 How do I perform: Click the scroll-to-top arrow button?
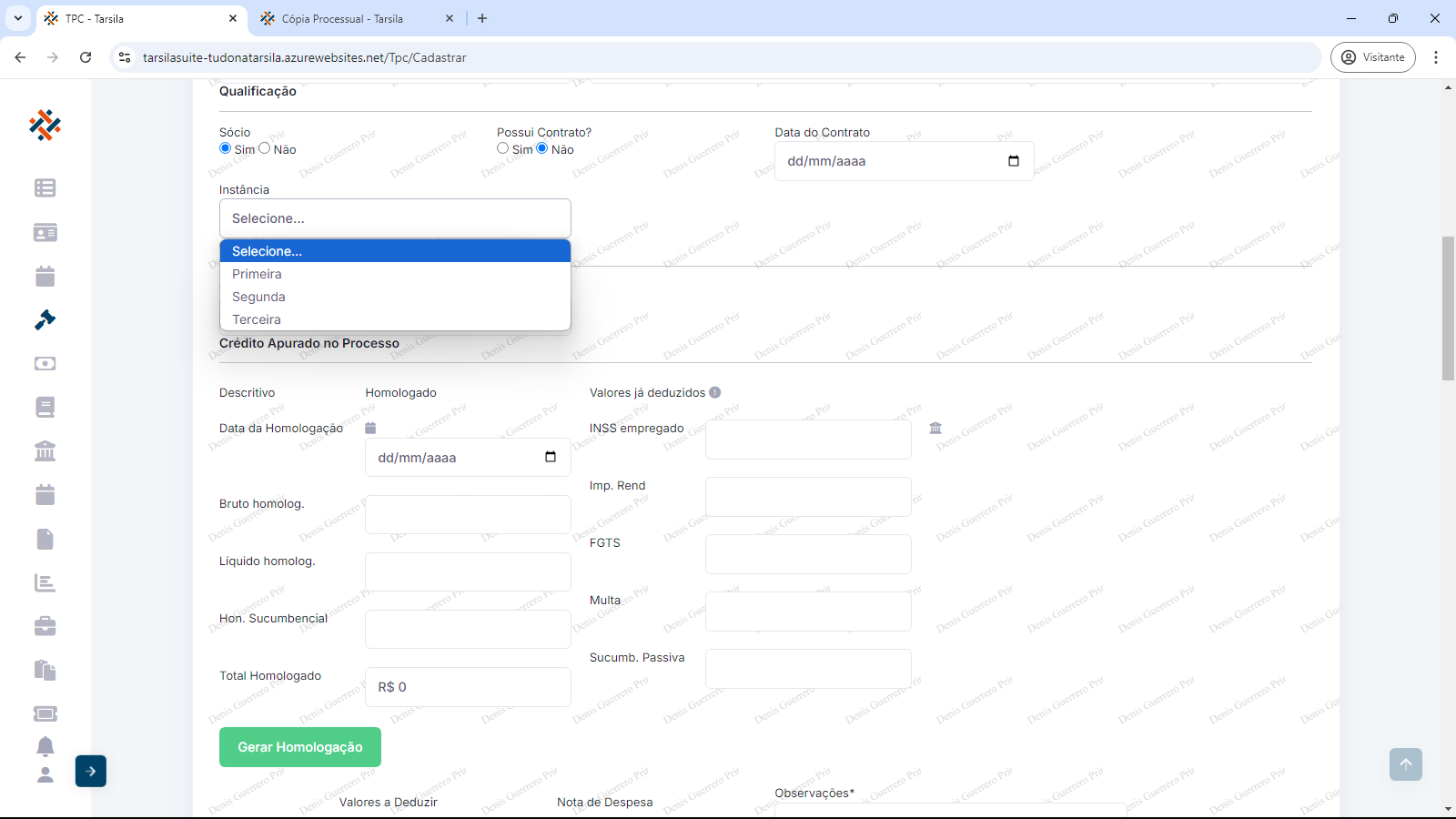click(1405, 764)
